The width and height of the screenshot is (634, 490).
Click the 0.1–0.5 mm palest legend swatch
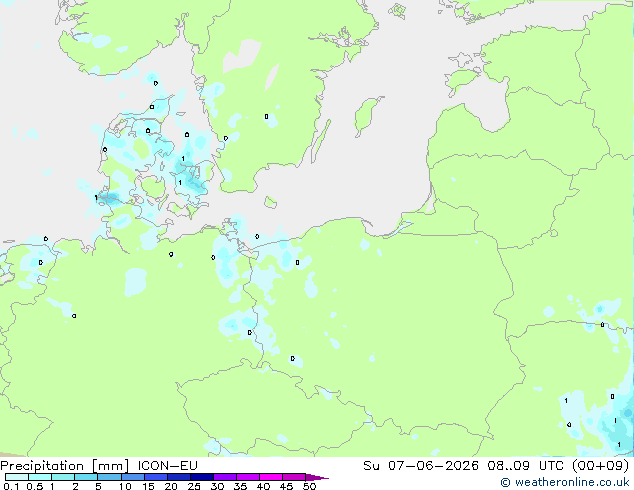tap(17, 477)
